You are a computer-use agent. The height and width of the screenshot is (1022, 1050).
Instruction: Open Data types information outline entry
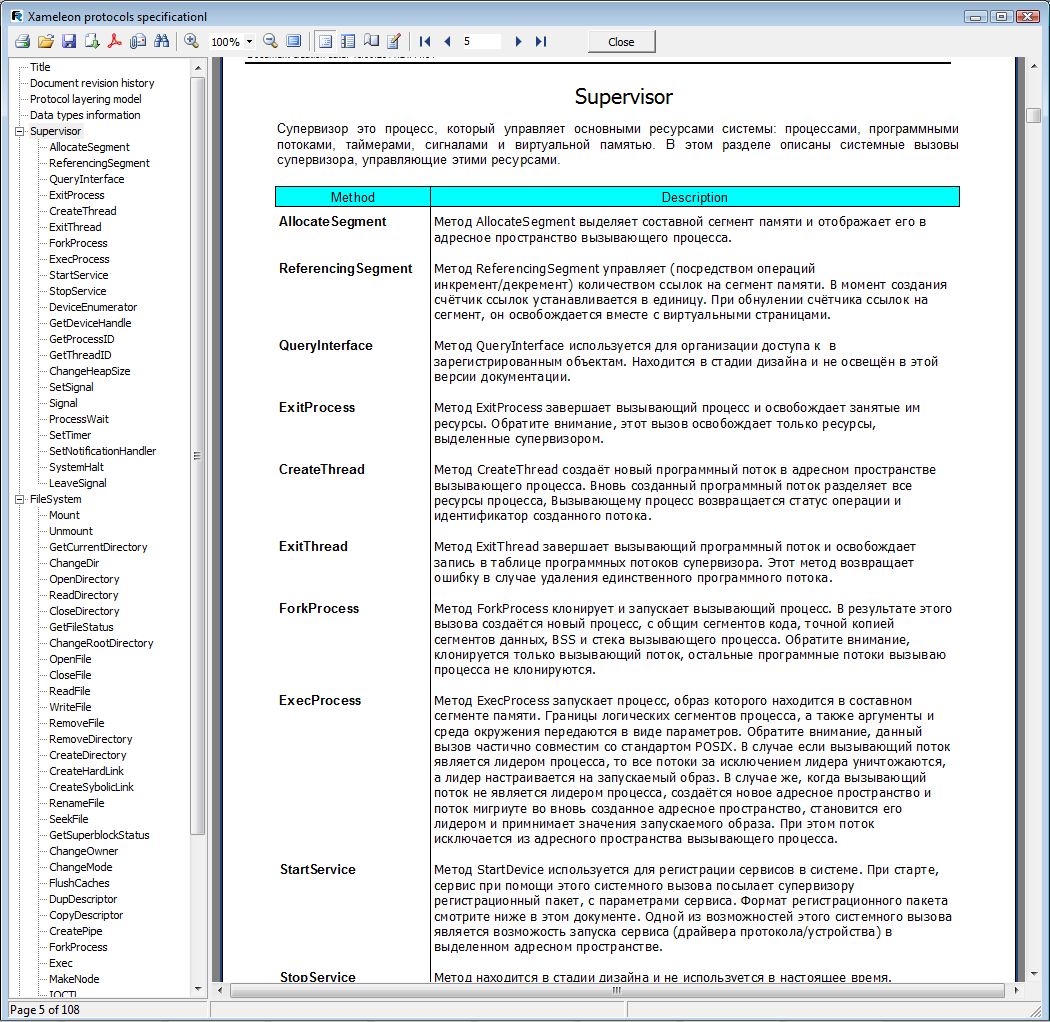(x=85, y=115)
